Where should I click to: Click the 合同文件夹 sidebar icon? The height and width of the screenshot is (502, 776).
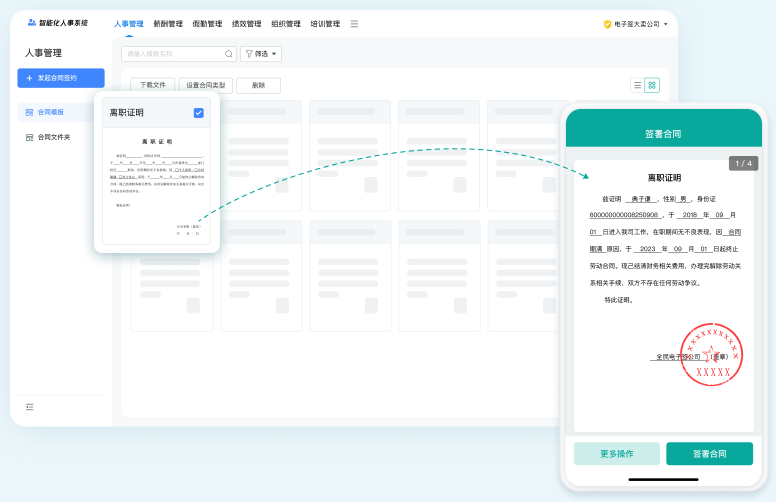pyautogui.click(x=29, y=137)
